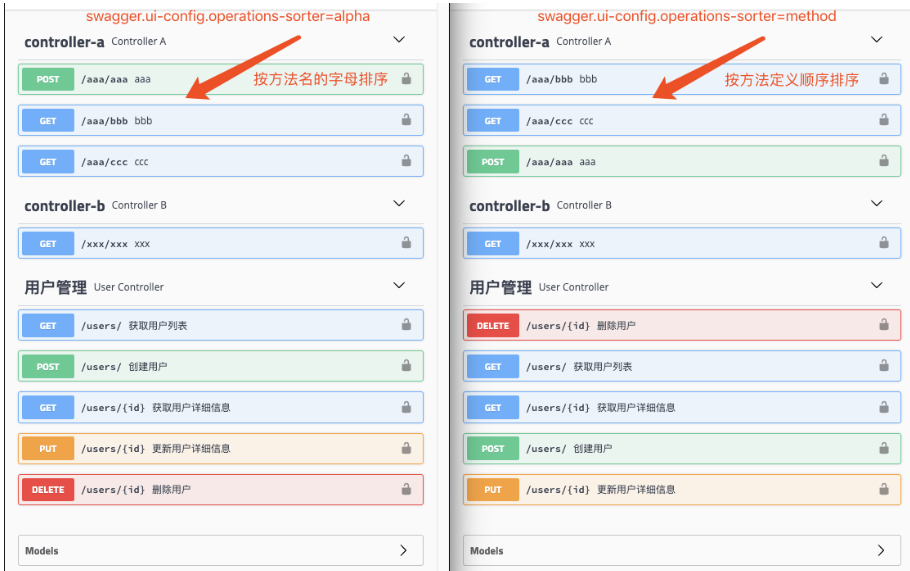
Task: Open GET /aaa/bbb operation in right panel
Action: (682, 79)
